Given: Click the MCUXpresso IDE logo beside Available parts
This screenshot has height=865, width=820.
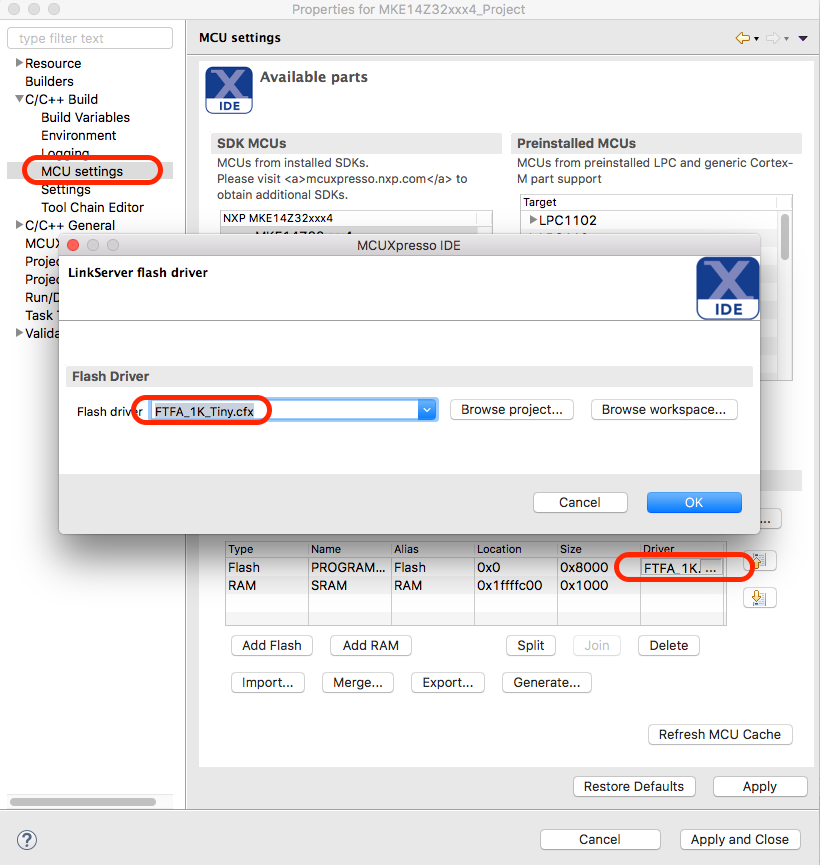Looking at the screenshot, I should 229,90.
